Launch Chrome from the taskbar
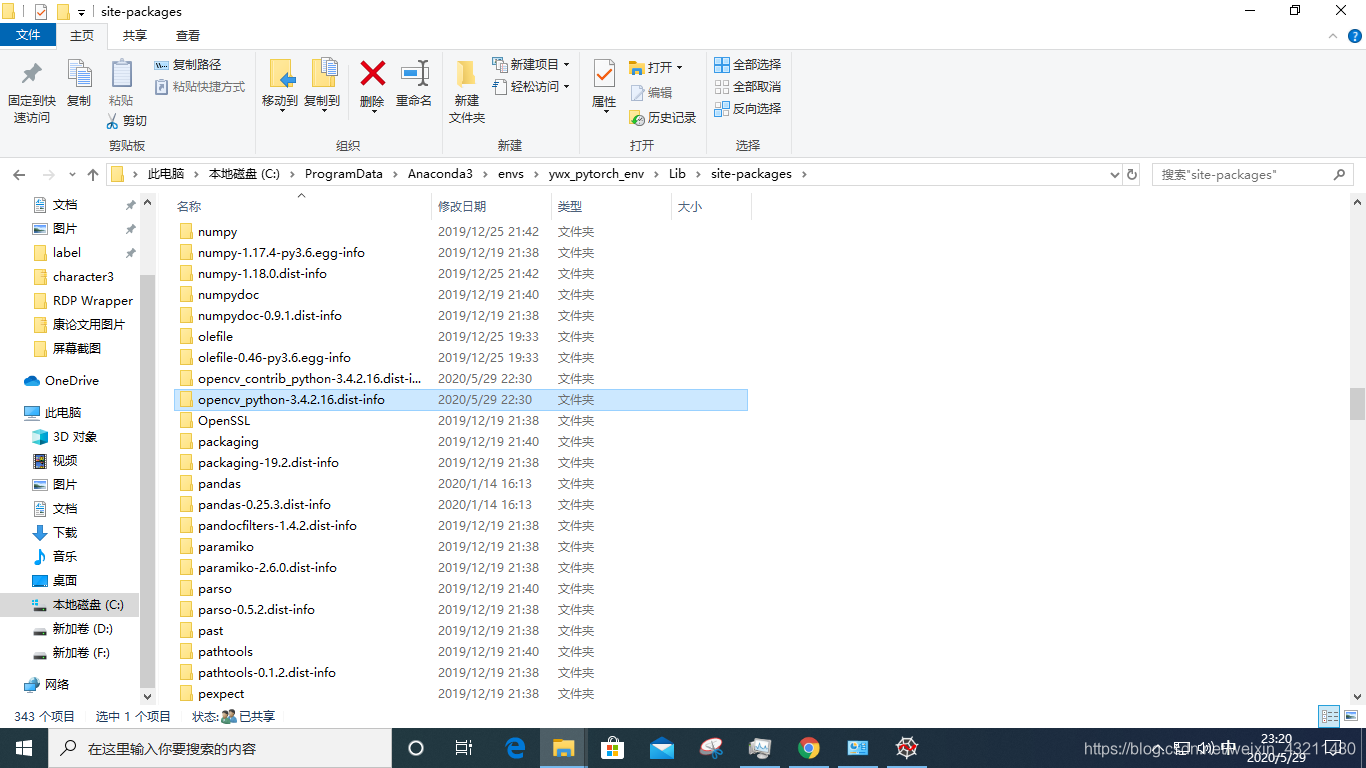1366x768 pixels. tap(809, 747)
